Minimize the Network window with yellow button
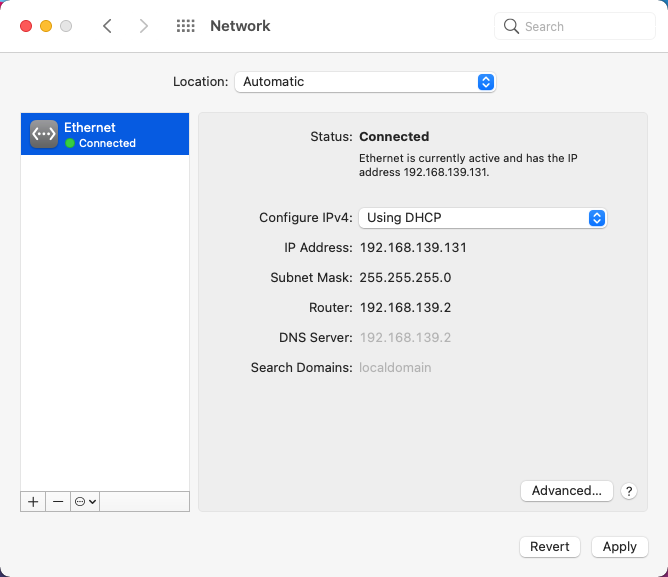668x577 pixels. point(46,26)
